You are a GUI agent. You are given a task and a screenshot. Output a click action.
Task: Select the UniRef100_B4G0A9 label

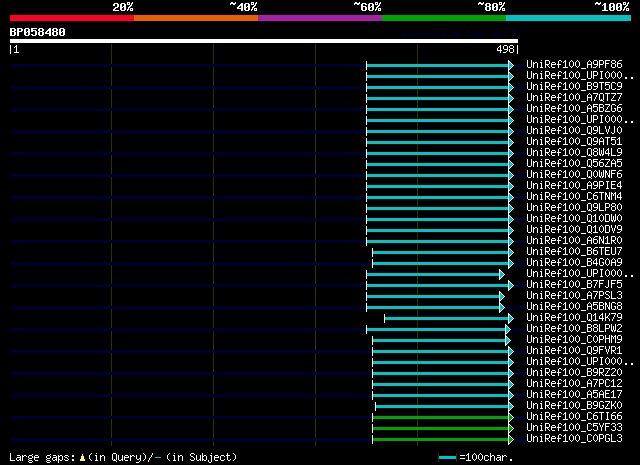coord(574,263)
